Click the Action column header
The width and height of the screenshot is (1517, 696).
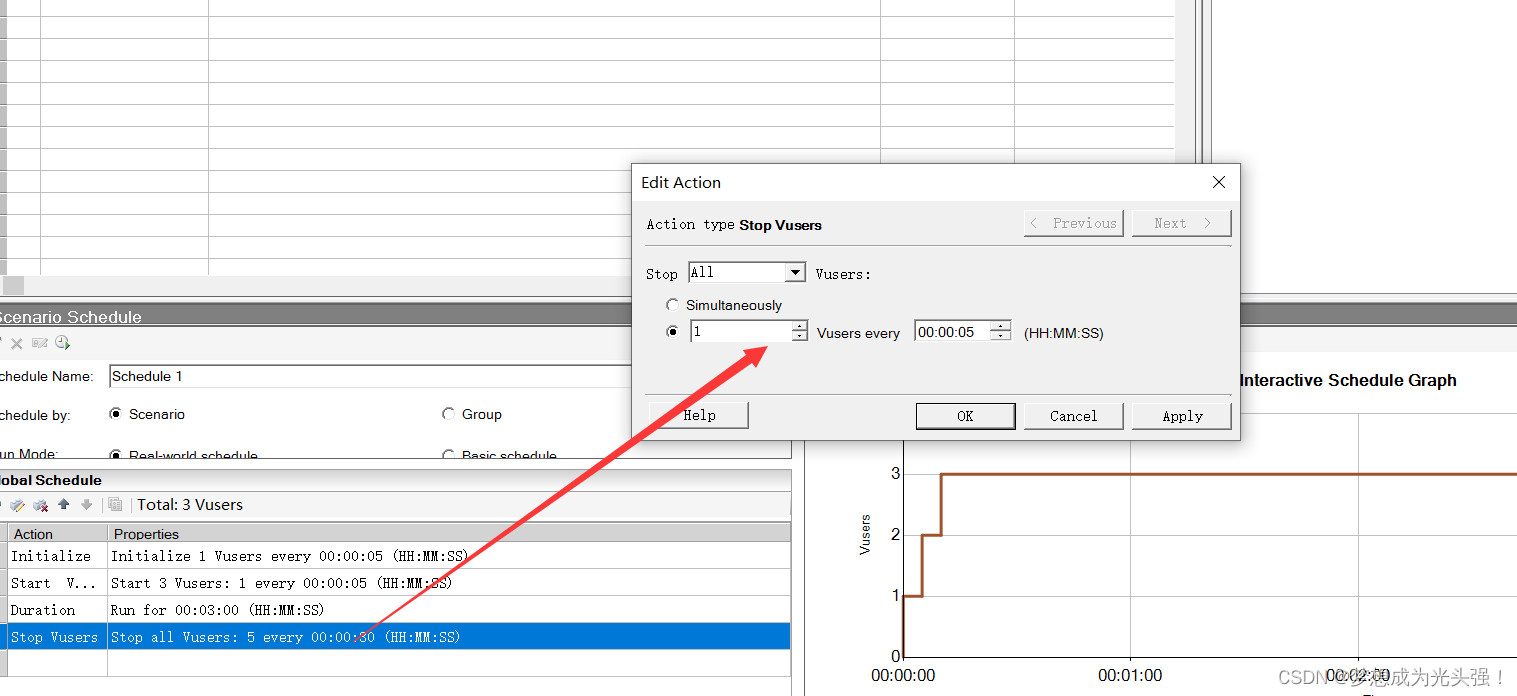click(57, 534)
